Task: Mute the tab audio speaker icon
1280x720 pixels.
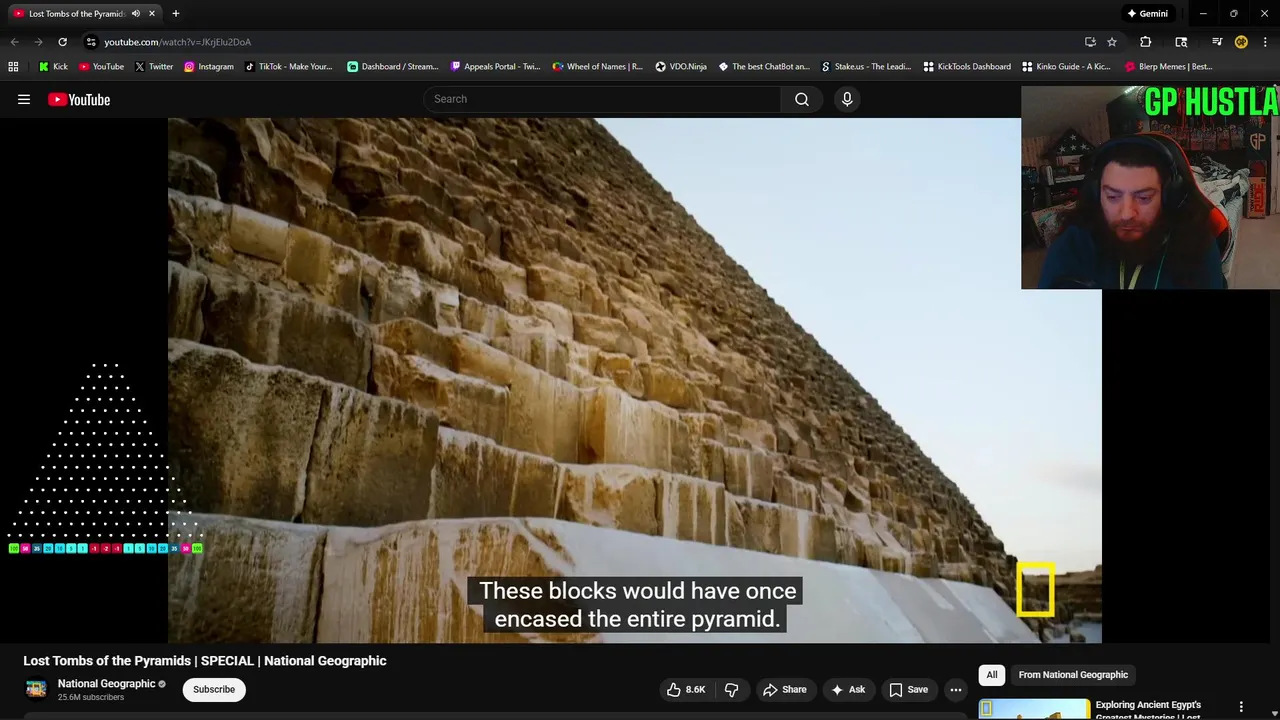Action: tap(136, 14)
